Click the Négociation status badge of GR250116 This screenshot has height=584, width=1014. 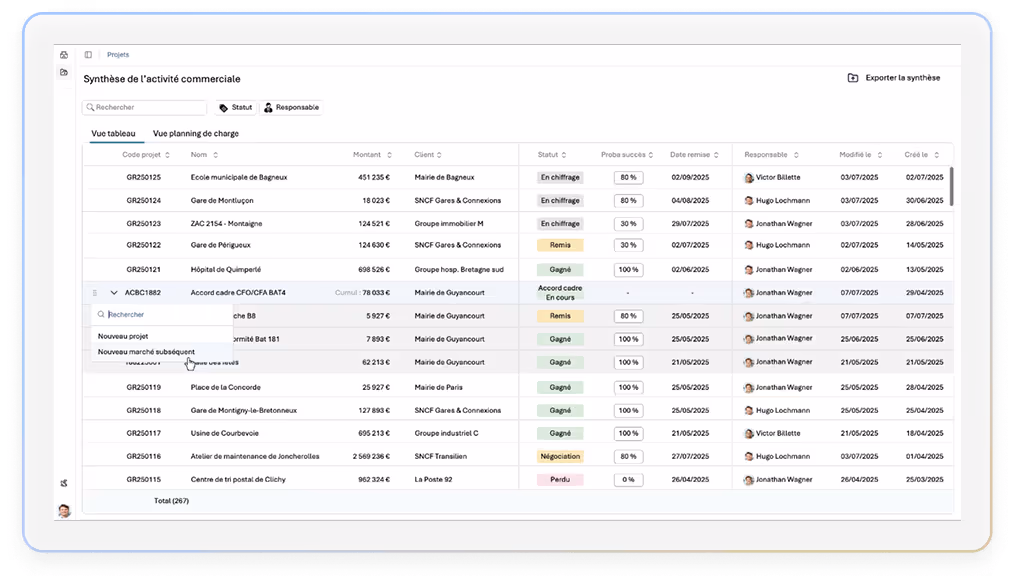click(560, 457)
